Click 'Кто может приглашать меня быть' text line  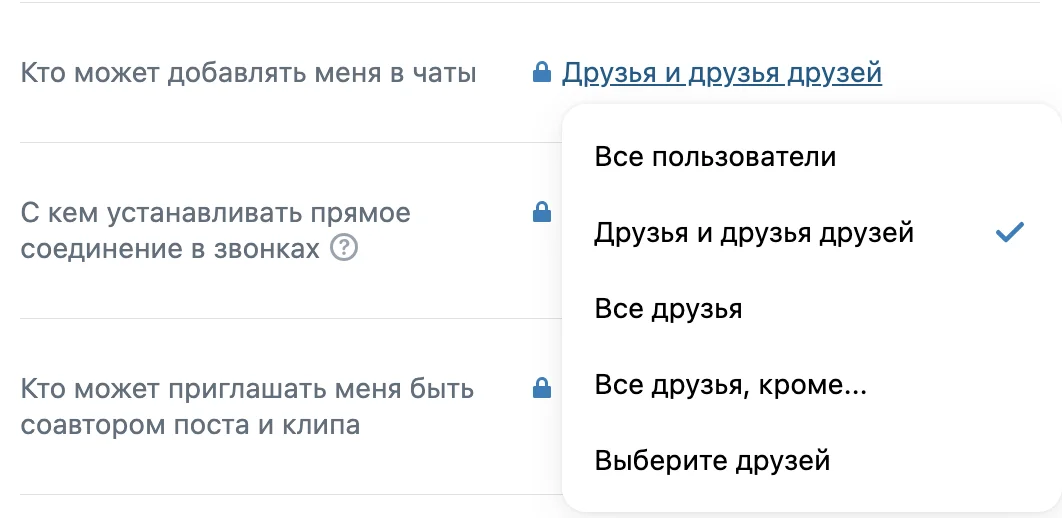click(x=247, y=389)
